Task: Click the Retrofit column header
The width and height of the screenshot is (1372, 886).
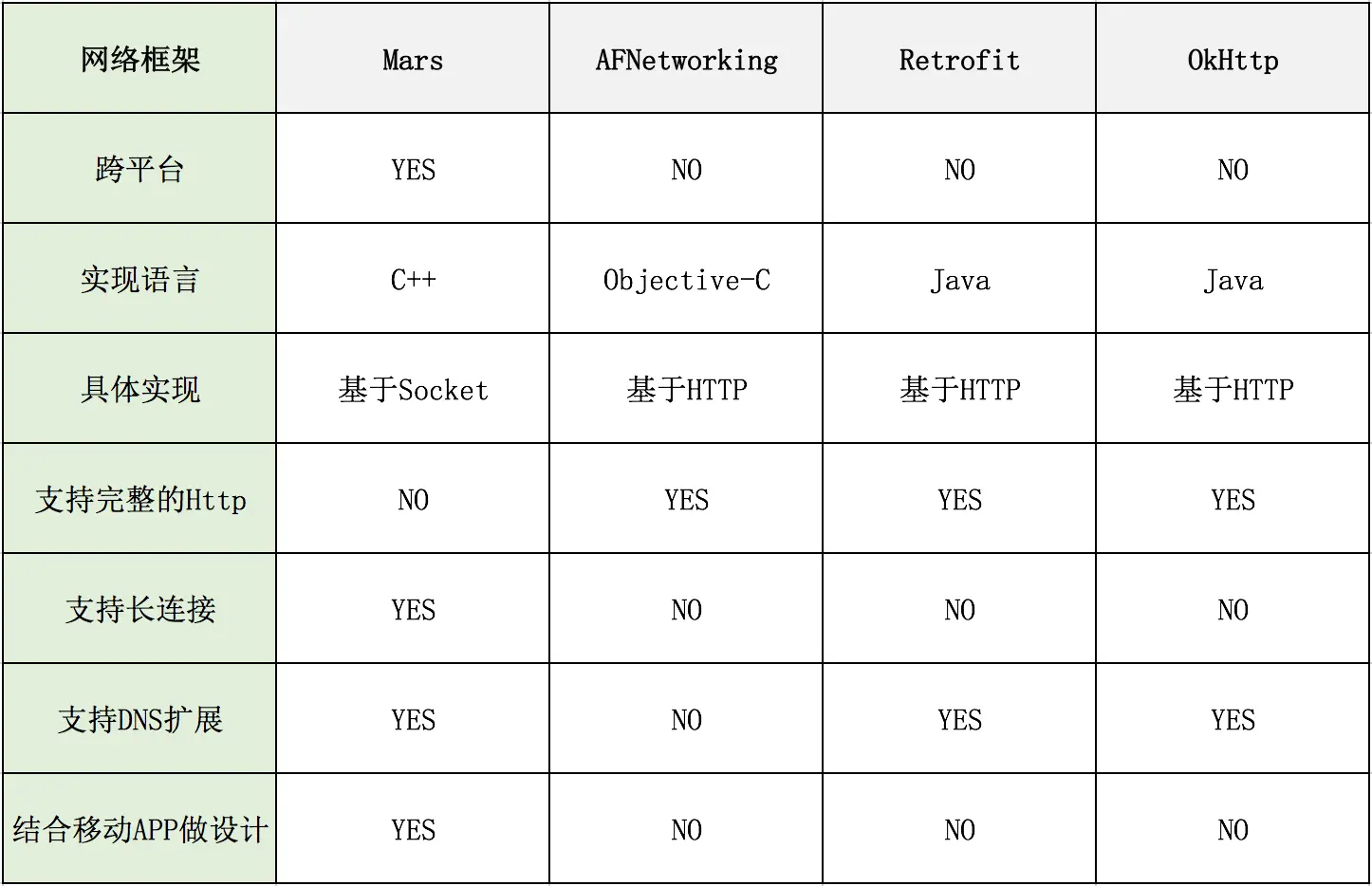Action: (959, 59)
